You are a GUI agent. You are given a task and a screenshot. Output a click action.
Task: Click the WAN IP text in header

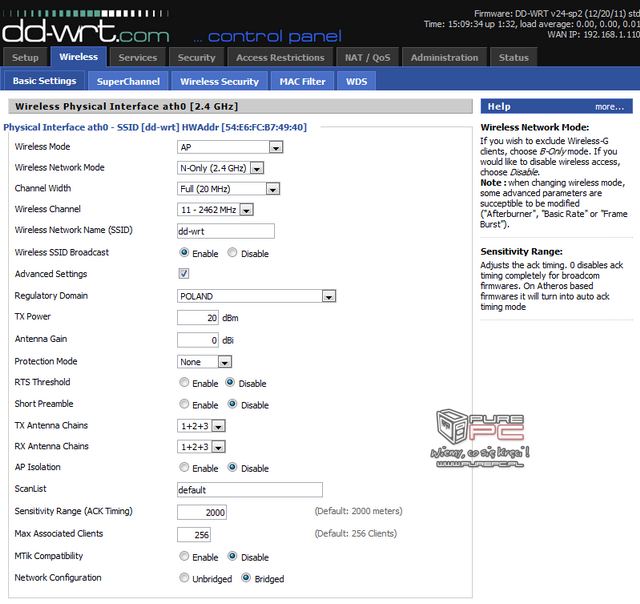(x=593, y=35)
